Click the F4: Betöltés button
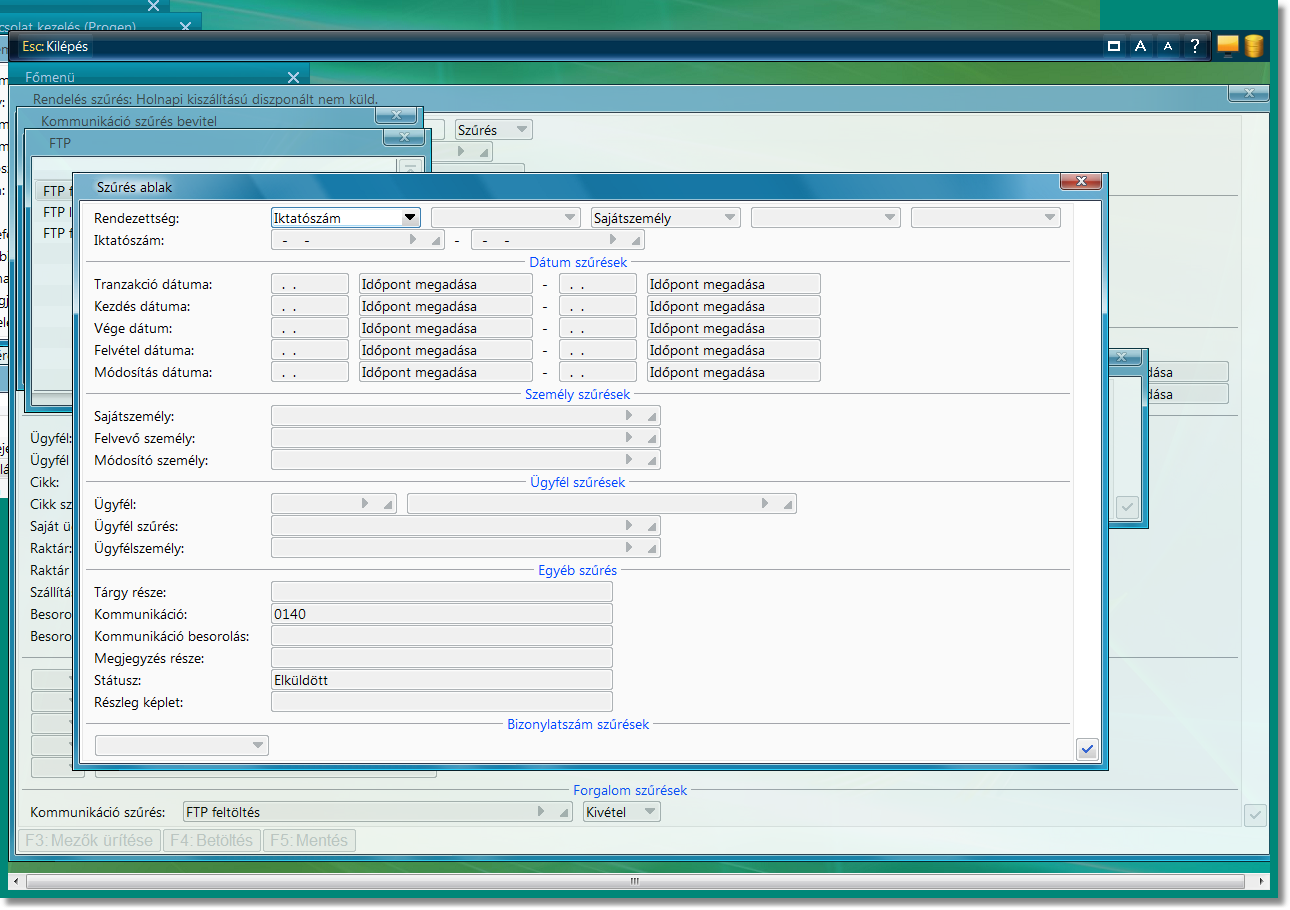Viewport: 1290px width, 910px height. [213, 840]
